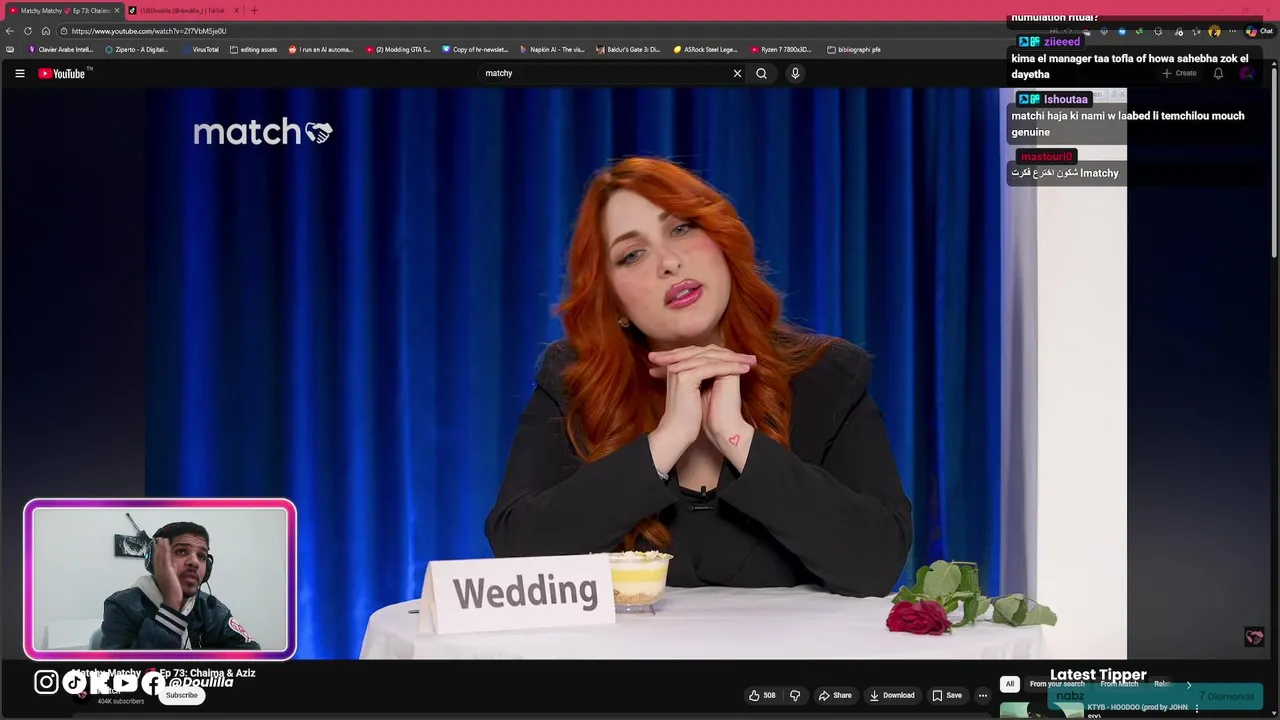1280x720 pixels.
Task: Clear the 'matchy' search text
Action: point(737,73)
